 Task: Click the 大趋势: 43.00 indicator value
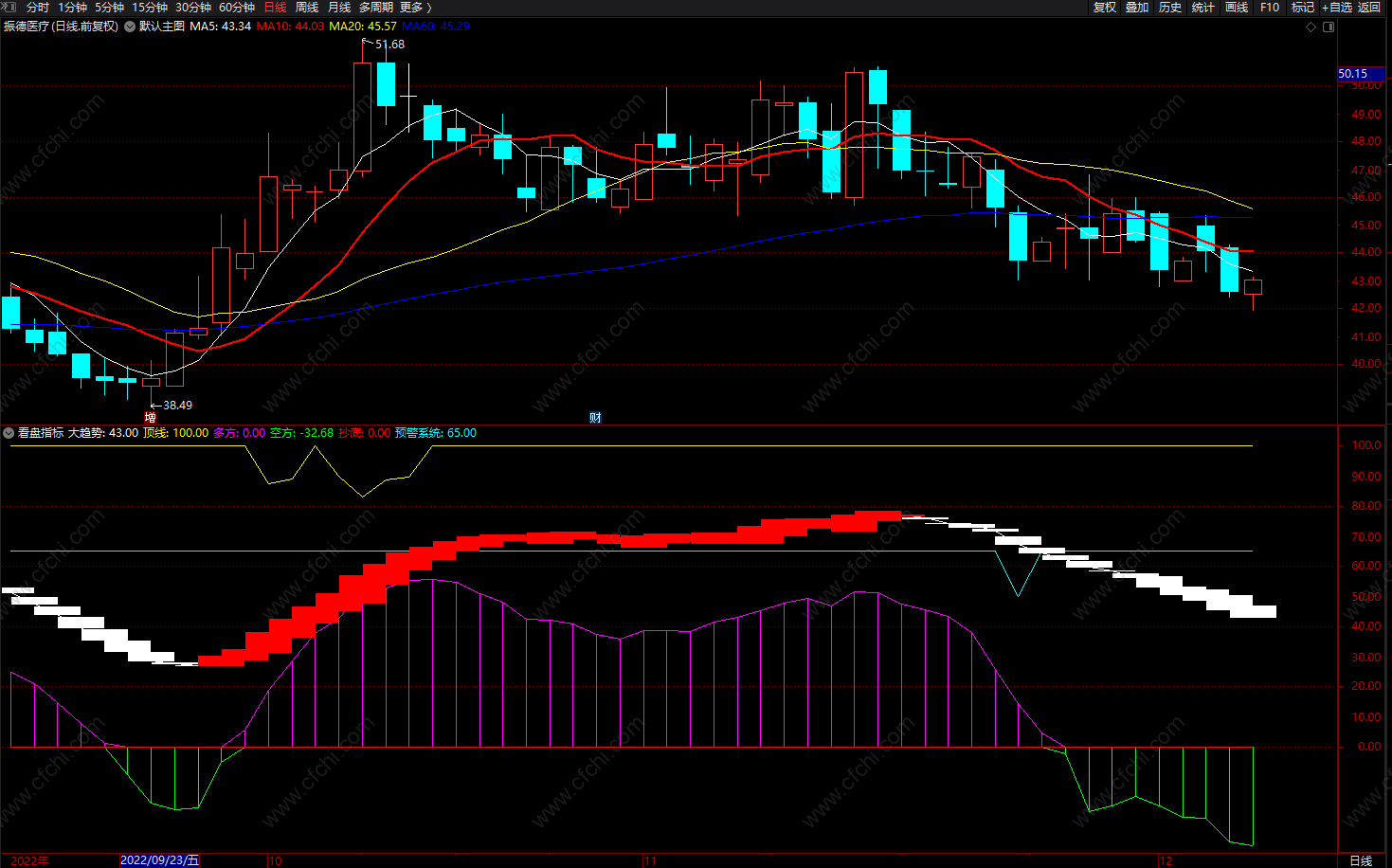tap(103, 433)
